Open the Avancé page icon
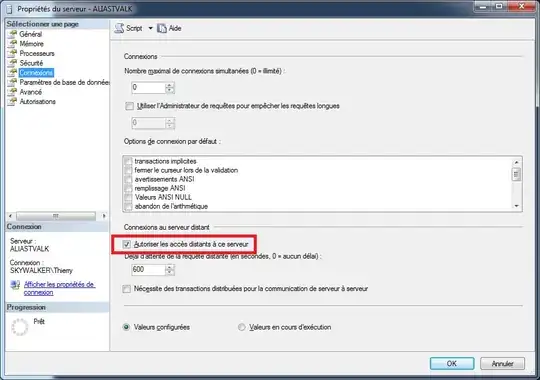The height and width of the screenshot is (380, 540). 12,92
